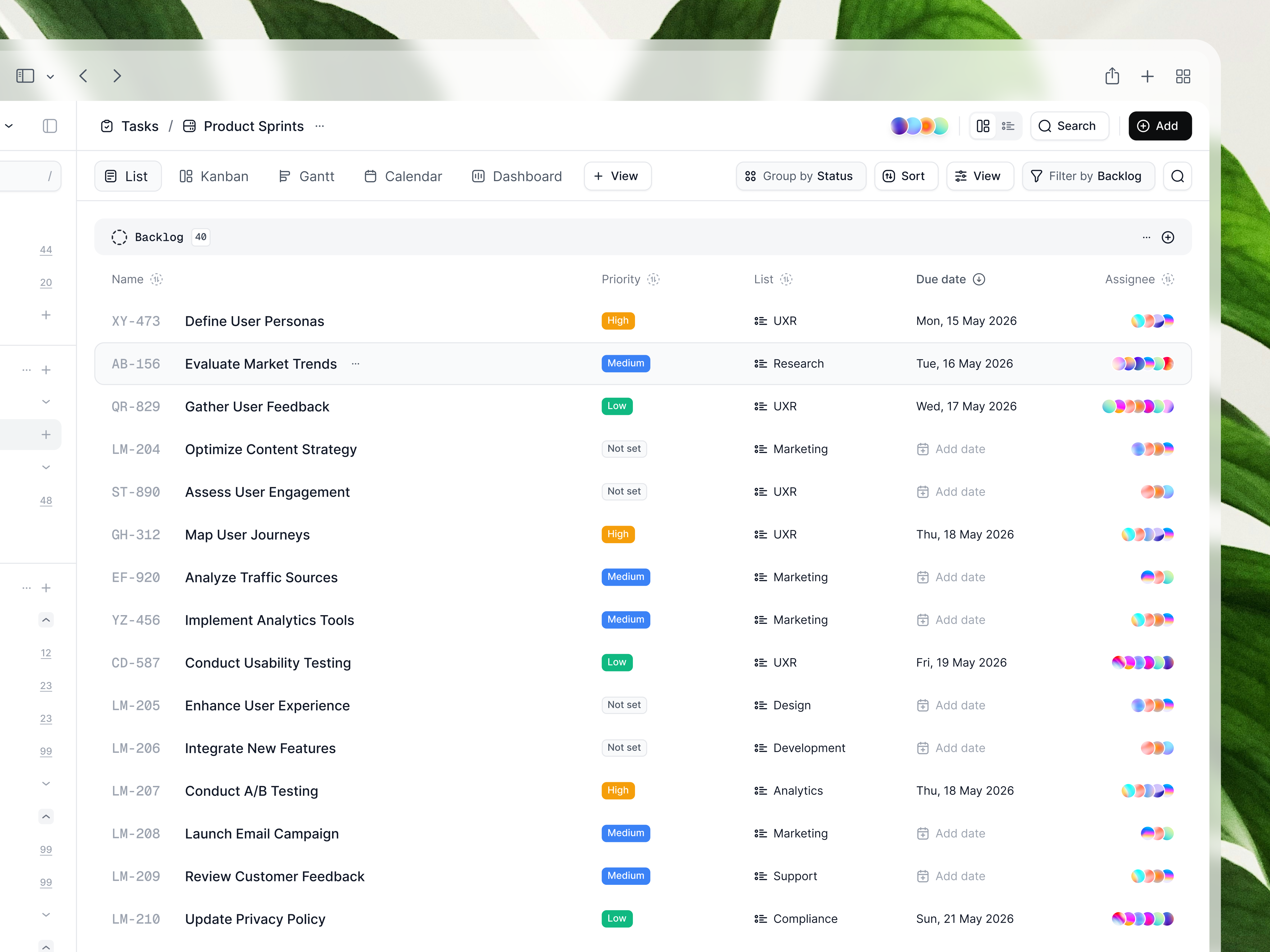Go forward with the right arrow
This screenshot has height=952, width=1270.
[x=117, y=76]
